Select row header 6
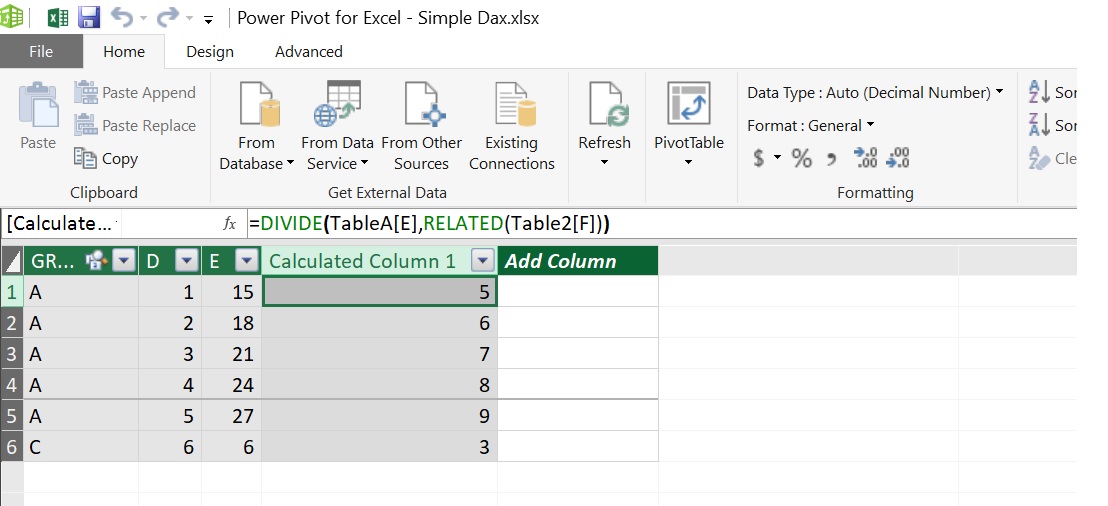 pyautogui.click(x=12, y=447)
